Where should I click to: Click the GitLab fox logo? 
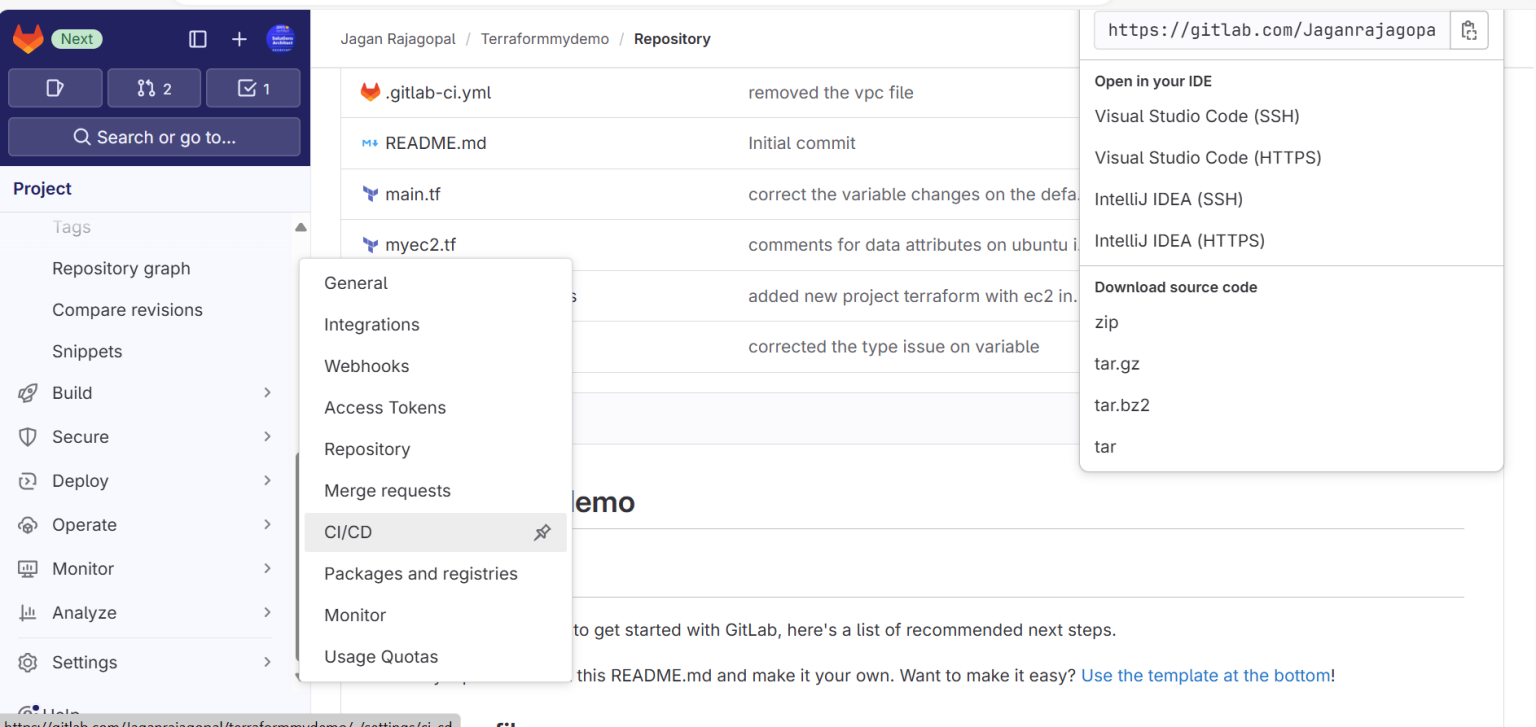[x=28, y=38]
